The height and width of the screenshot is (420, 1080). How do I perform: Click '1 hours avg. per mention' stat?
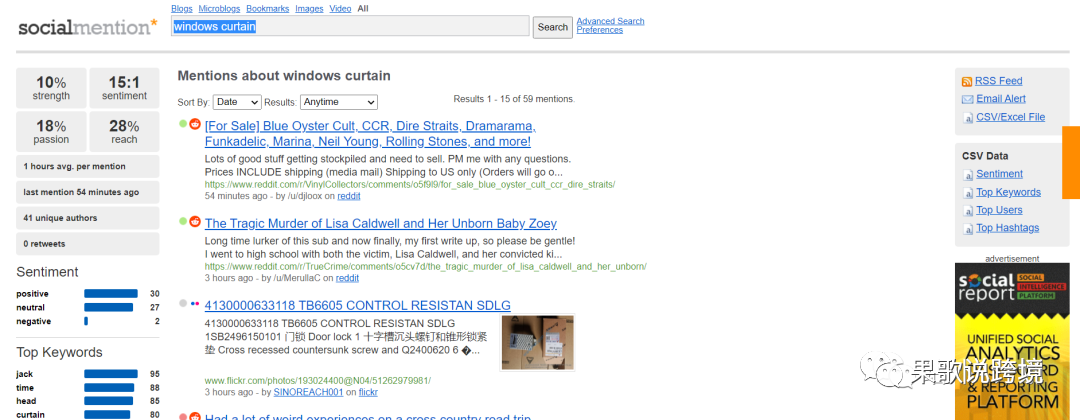[x=87, y=167]
